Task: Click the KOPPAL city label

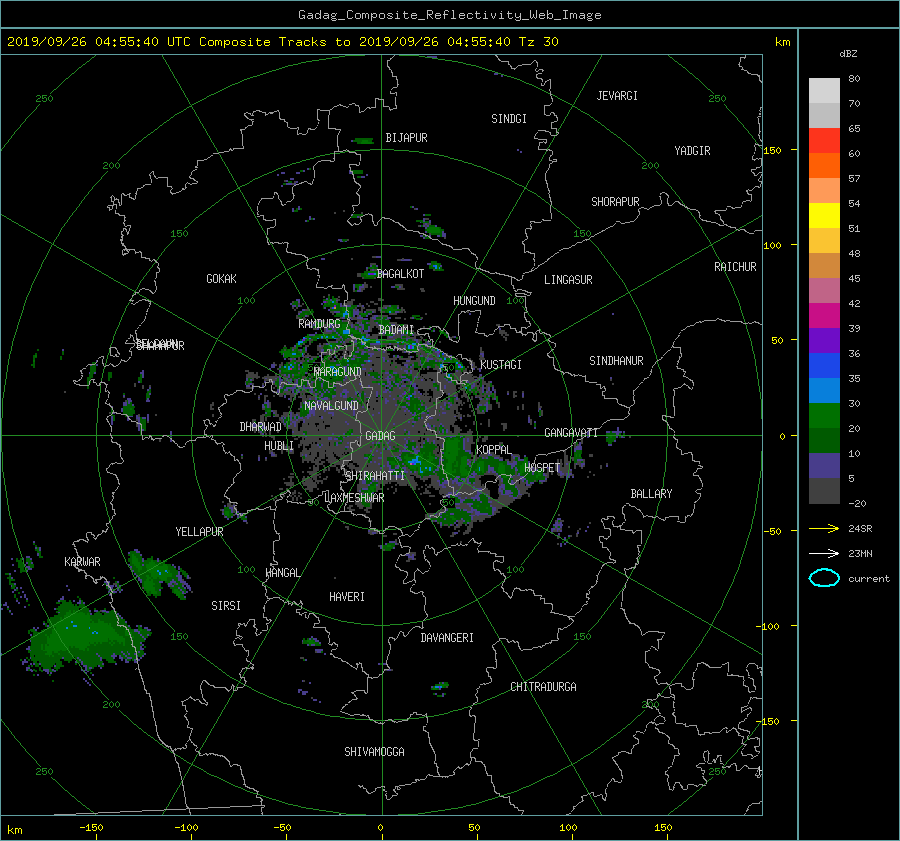Action: 494,449
